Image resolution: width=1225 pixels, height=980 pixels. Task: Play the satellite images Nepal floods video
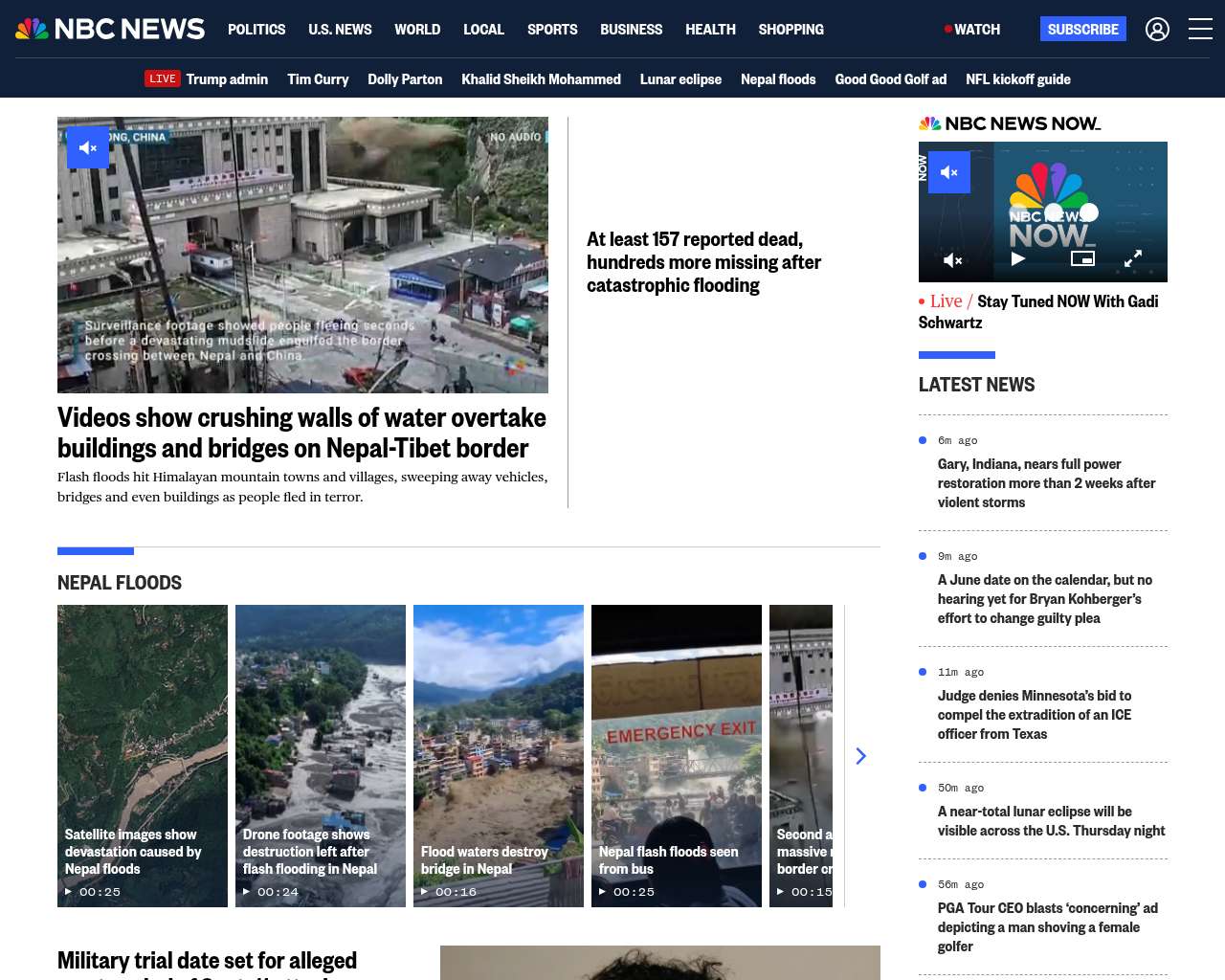(143, 756)
